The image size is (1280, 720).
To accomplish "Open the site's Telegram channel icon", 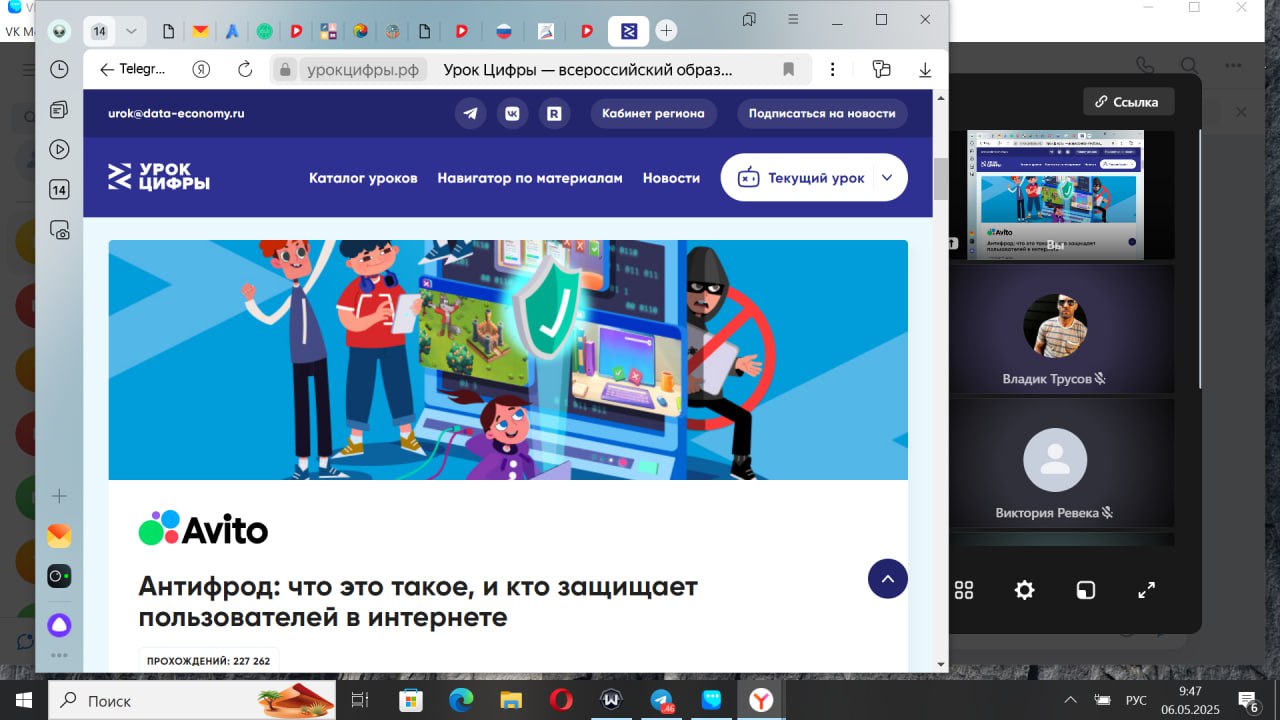I will (470, 113).
